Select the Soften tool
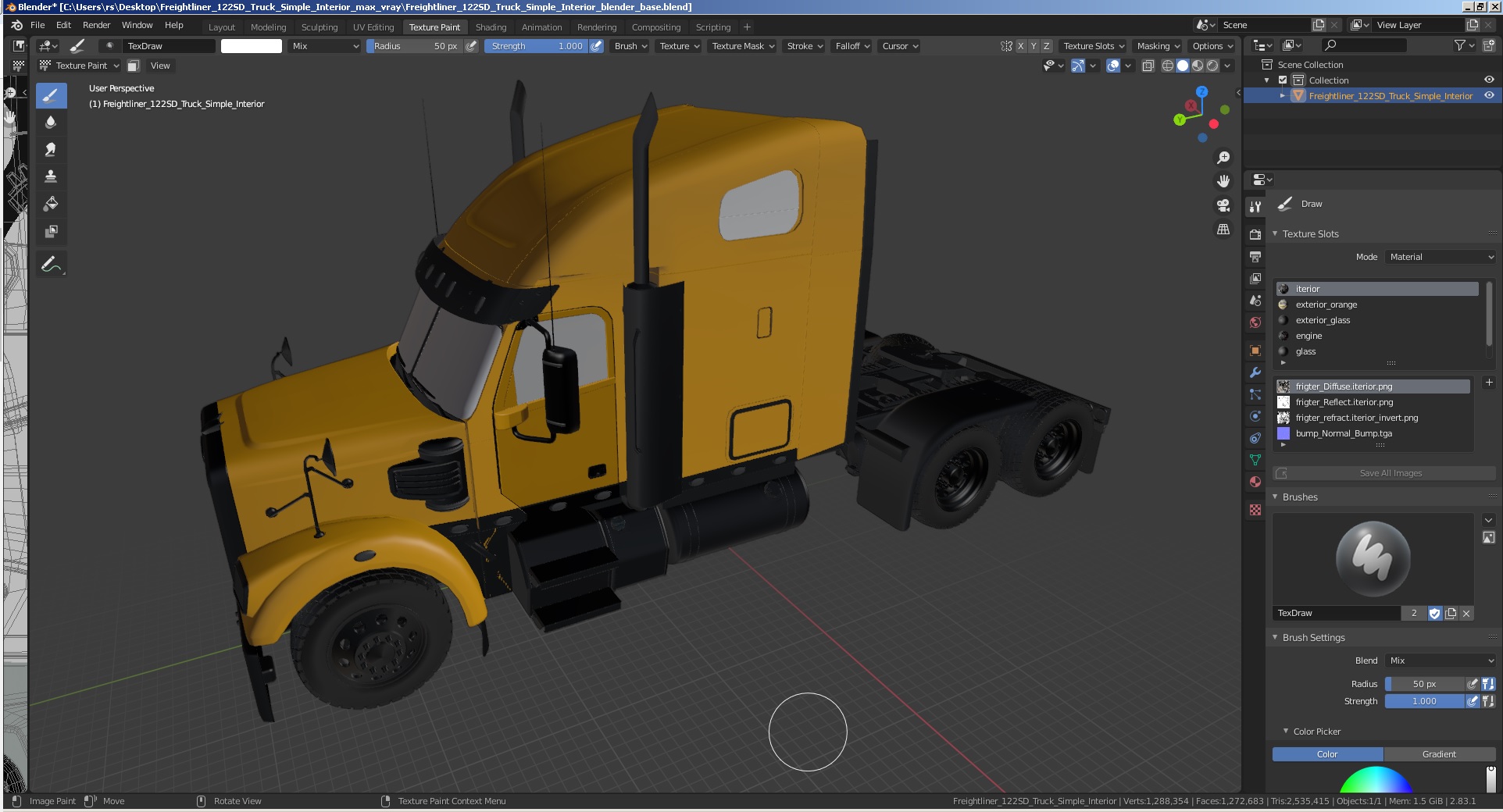The image size is (1503, 812). pyautogui.click(x=51, y=123)
